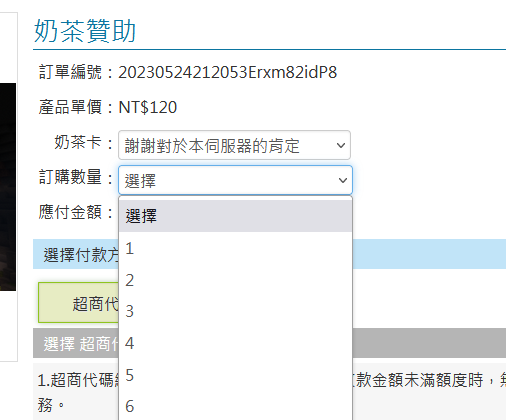The image size is (506, 420).
Task: Click the blue 選擇付款方式 section bar
Action: (x=269, y=254)
